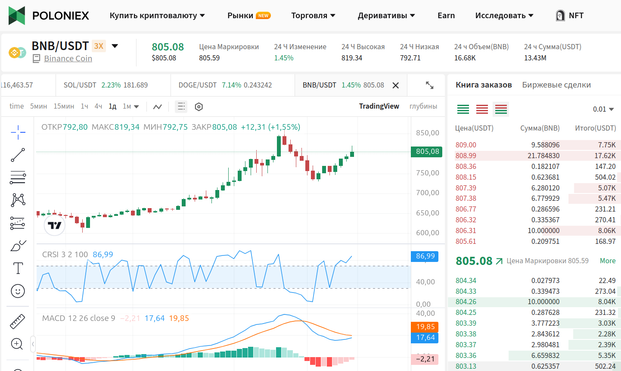Open chart indicators with wave icon
The width and height of the screenshot is (621, 371).
pos(158,107)
